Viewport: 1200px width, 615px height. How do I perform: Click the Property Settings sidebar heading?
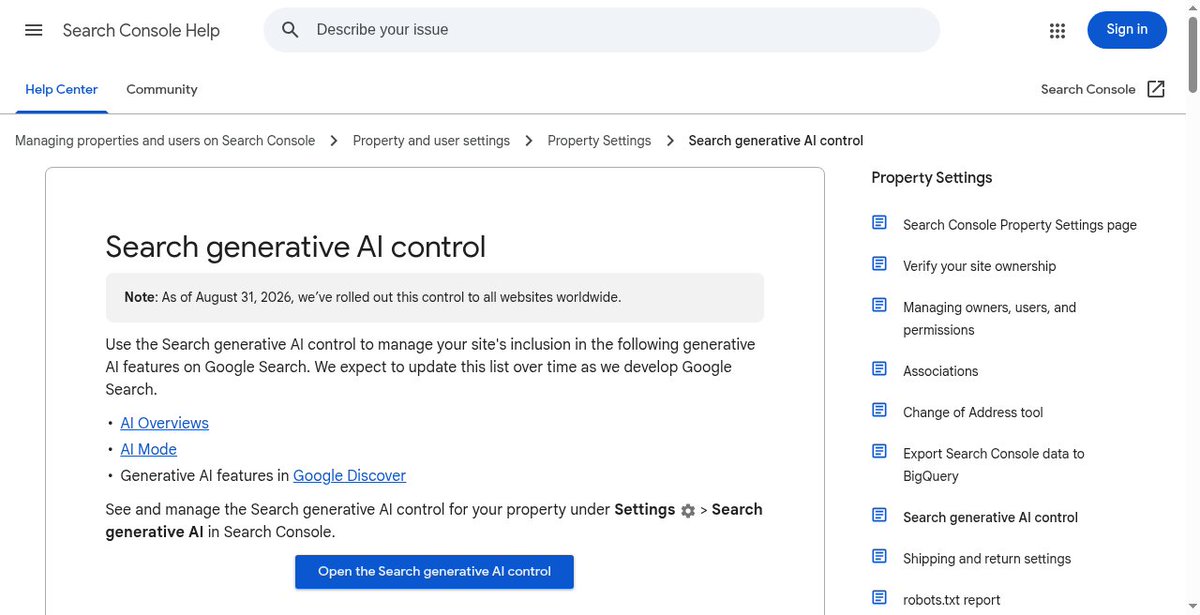932,177
